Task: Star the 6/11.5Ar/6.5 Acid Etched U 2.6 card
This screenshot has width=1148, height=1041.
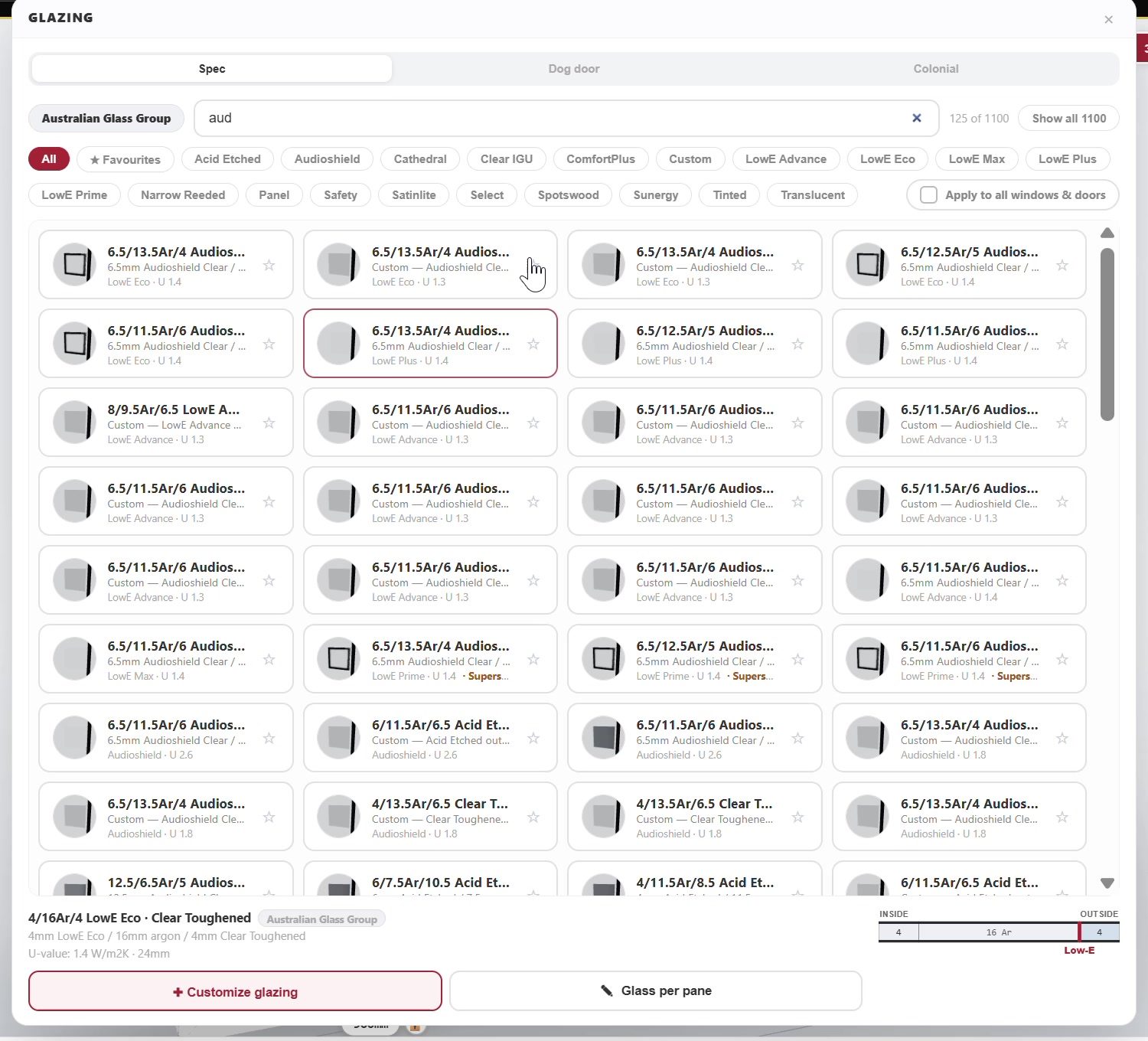Action: coord(533,738)
